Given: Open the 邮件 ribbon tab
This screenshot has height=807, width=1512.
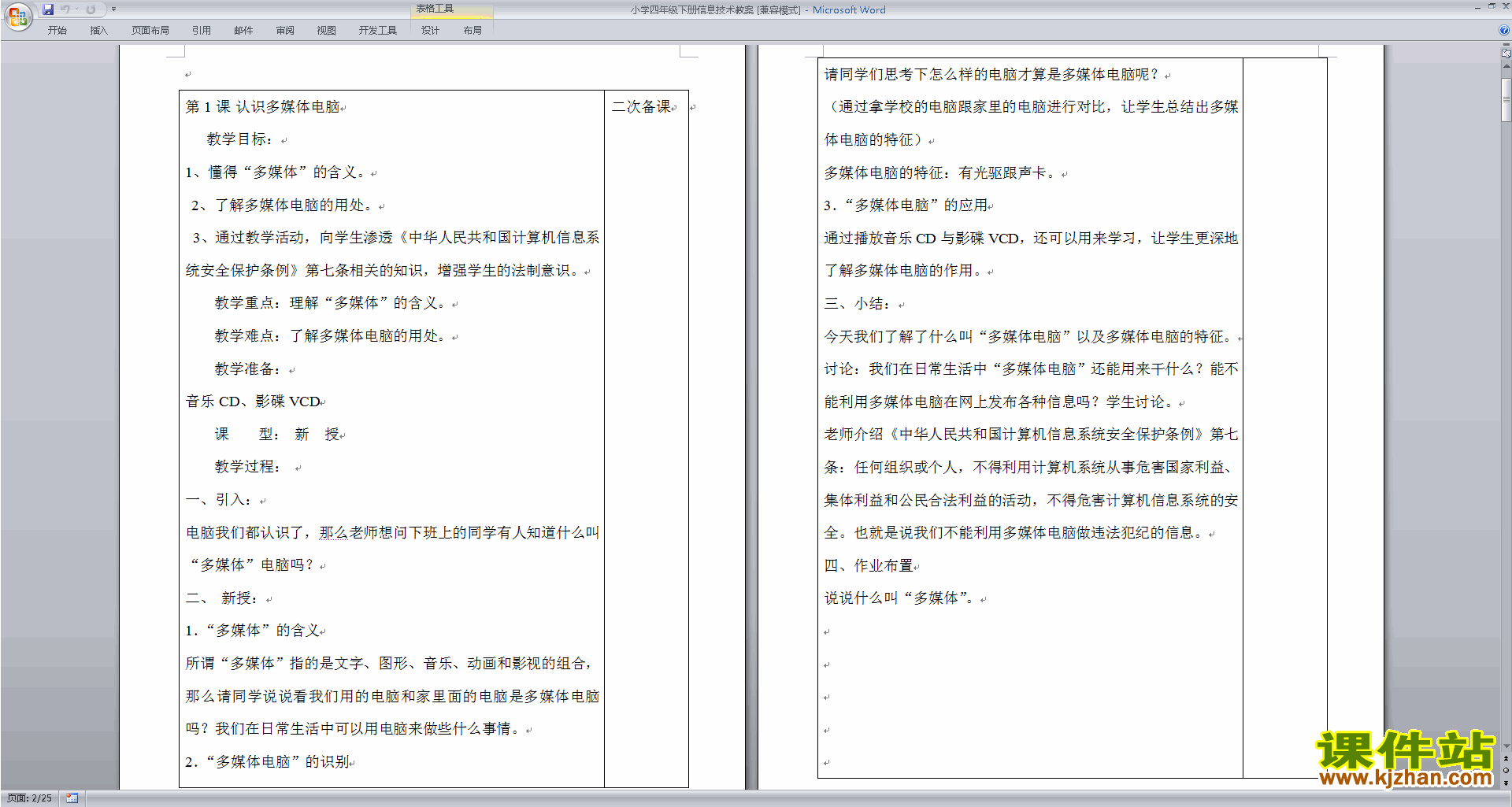Looking at the screenshot, I should [243, 30].
